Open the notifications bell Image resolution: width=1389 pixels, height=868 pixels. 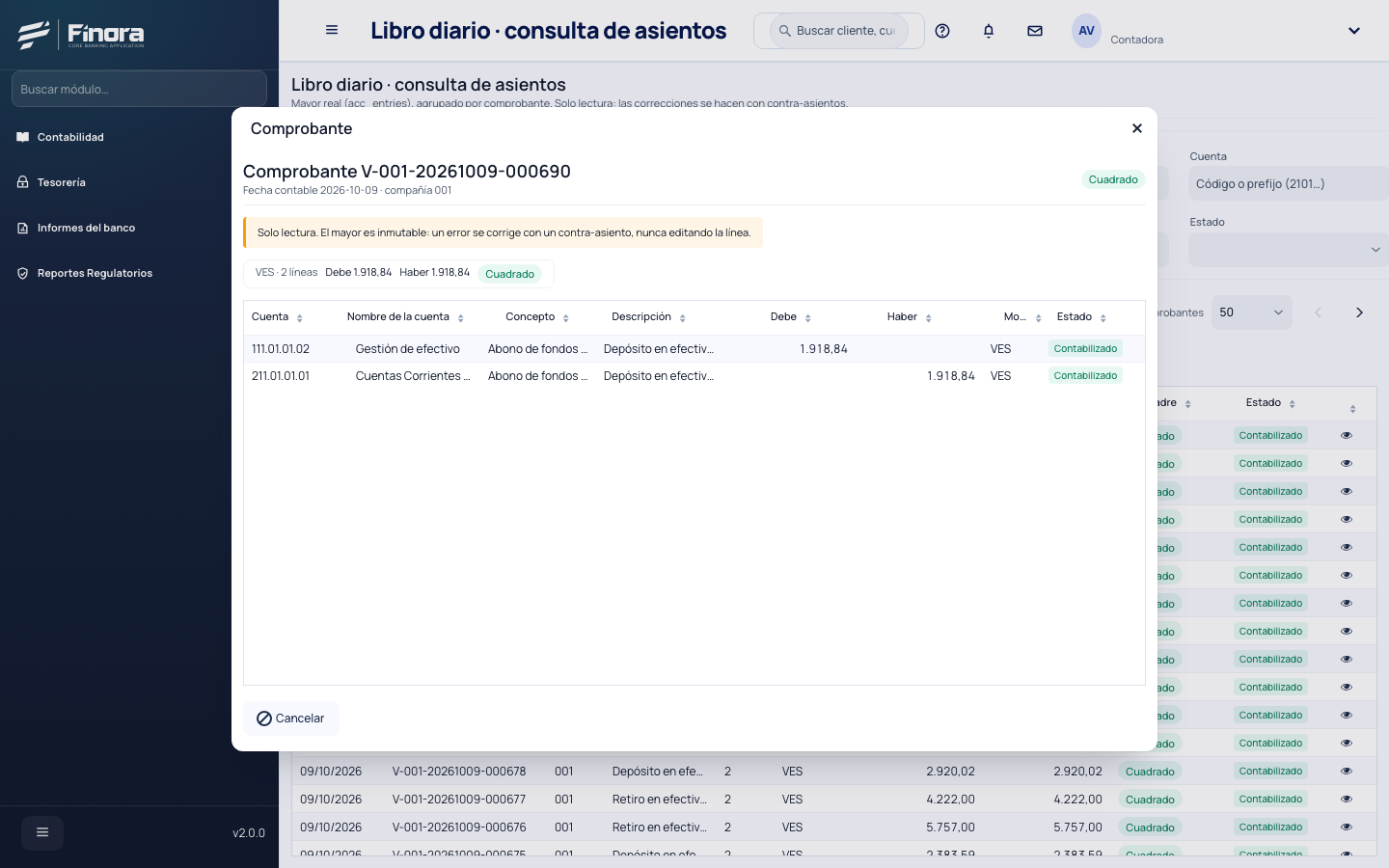989,31
